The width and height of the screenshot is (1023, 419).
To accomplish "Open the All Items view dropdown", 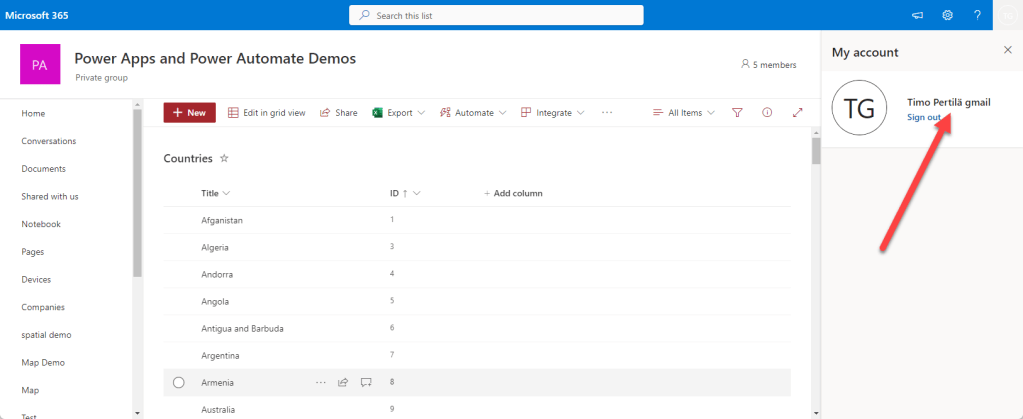I will 684,113.
